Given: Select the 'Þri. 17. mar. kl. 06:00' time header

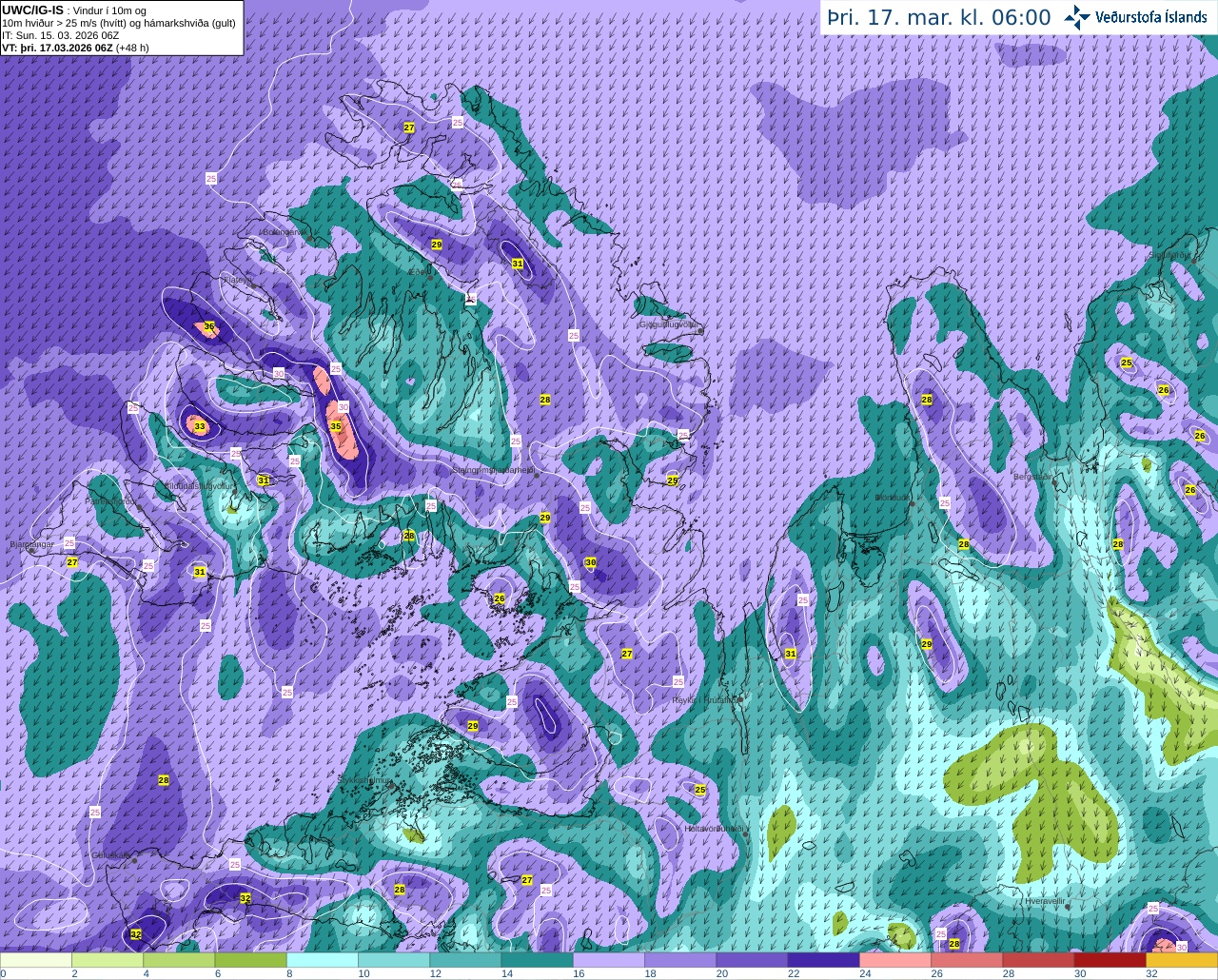Looking at the screenshot, I should [939, 17].
